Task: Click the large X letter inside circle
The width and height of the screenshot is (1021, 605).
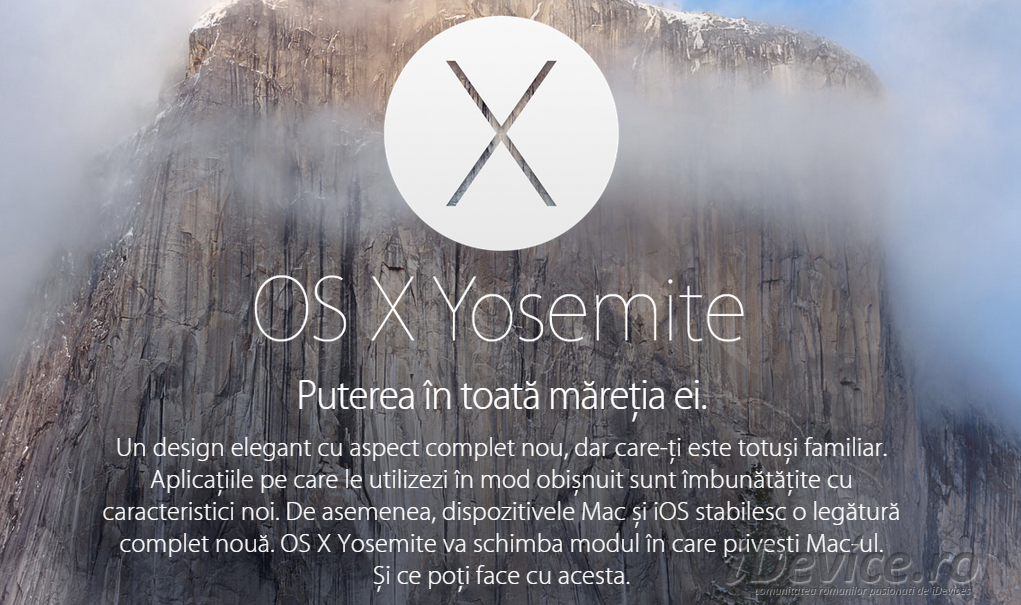Action: pyautogui.click(x=501, y=133)
